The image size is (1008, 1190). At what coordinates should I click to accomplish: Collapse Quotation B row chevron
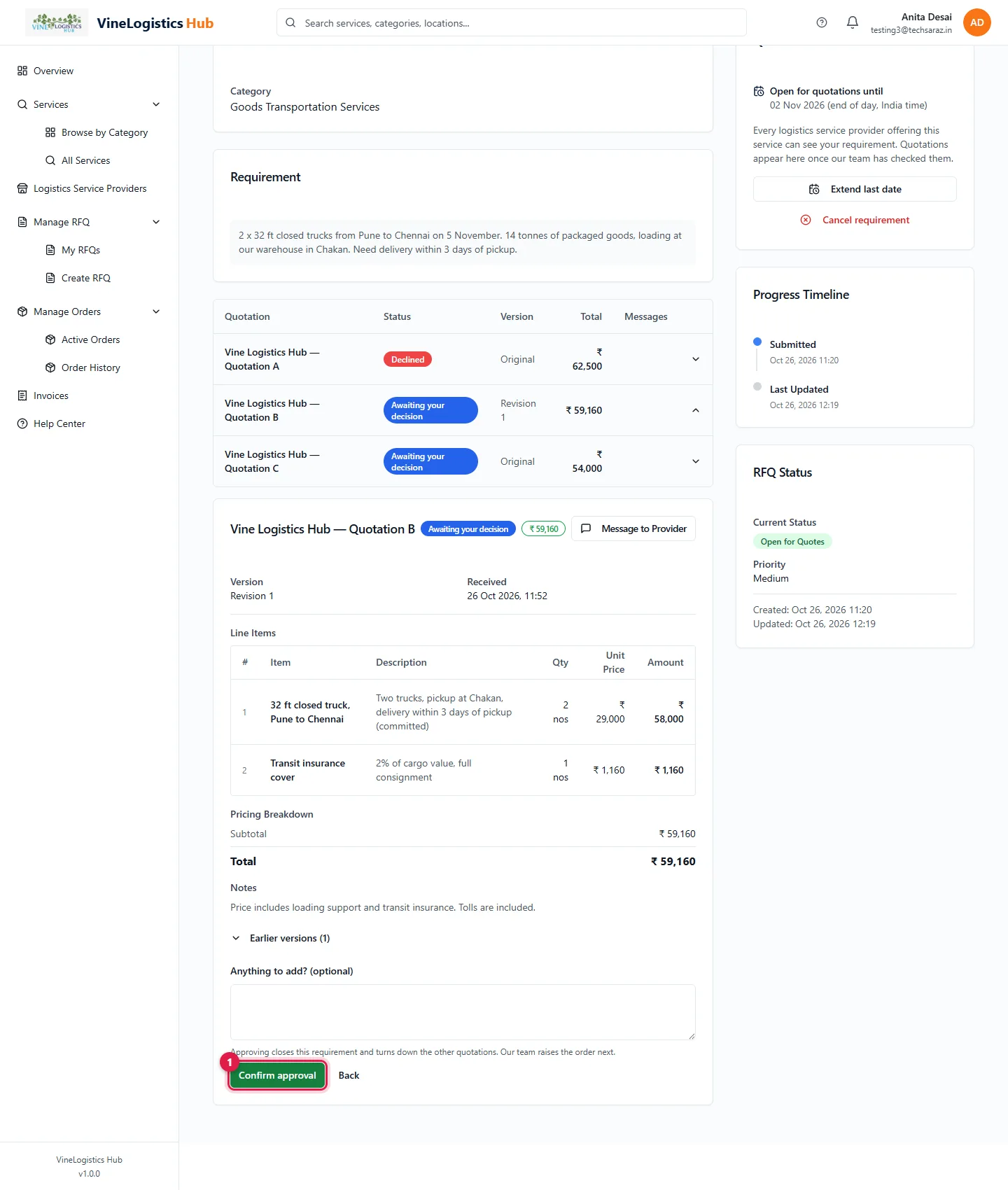[x=695, y=410]
